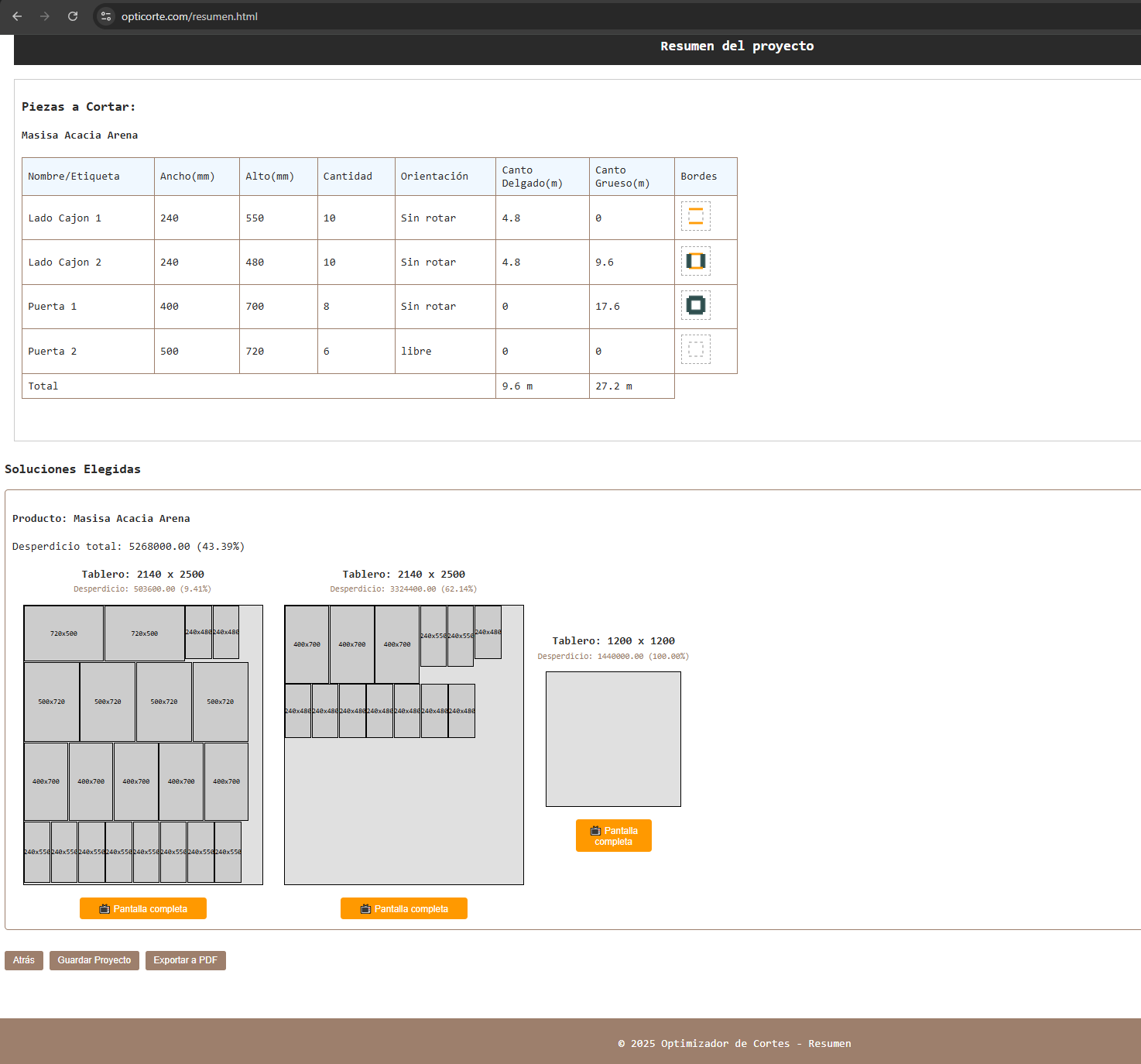Open fullscreen for the 1200 x 1200 board
This screenshot has width=1141, height=1064.
614,836
